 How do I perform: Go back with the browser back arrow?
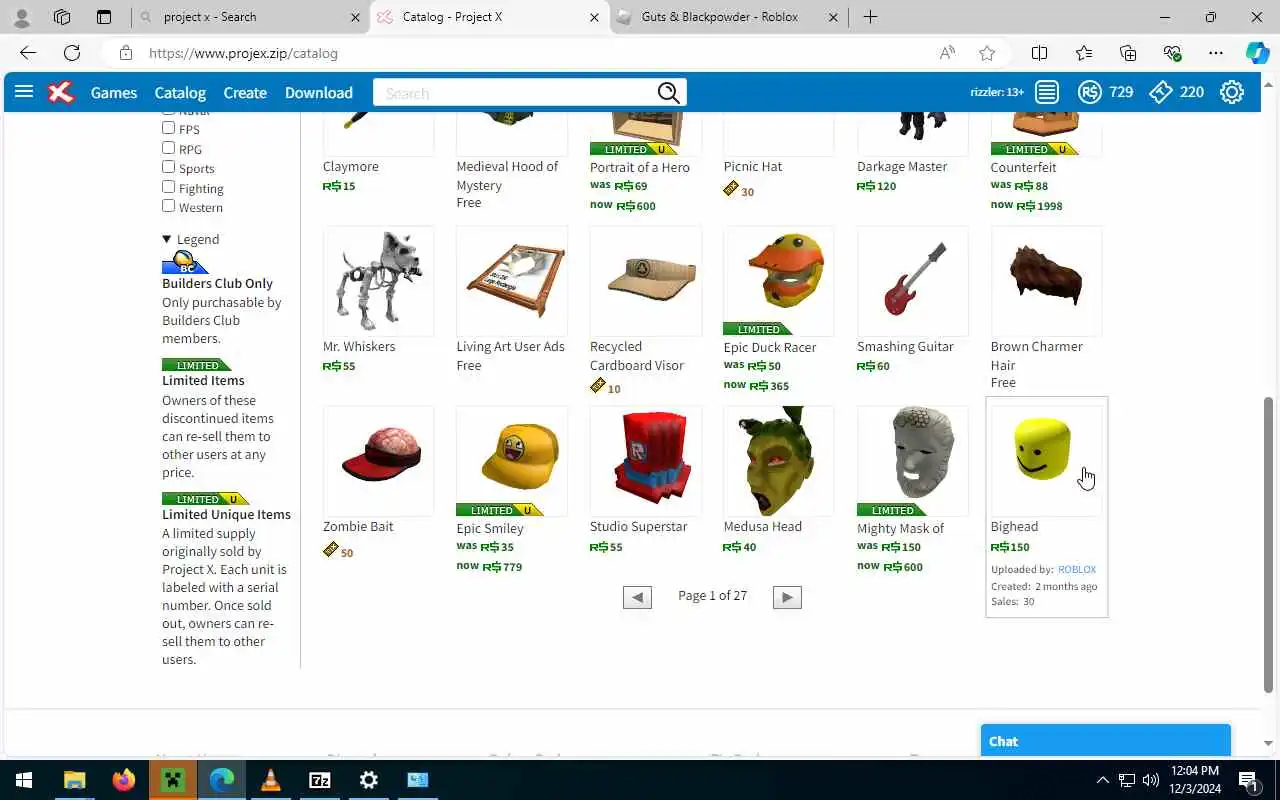tap(28, 53)
